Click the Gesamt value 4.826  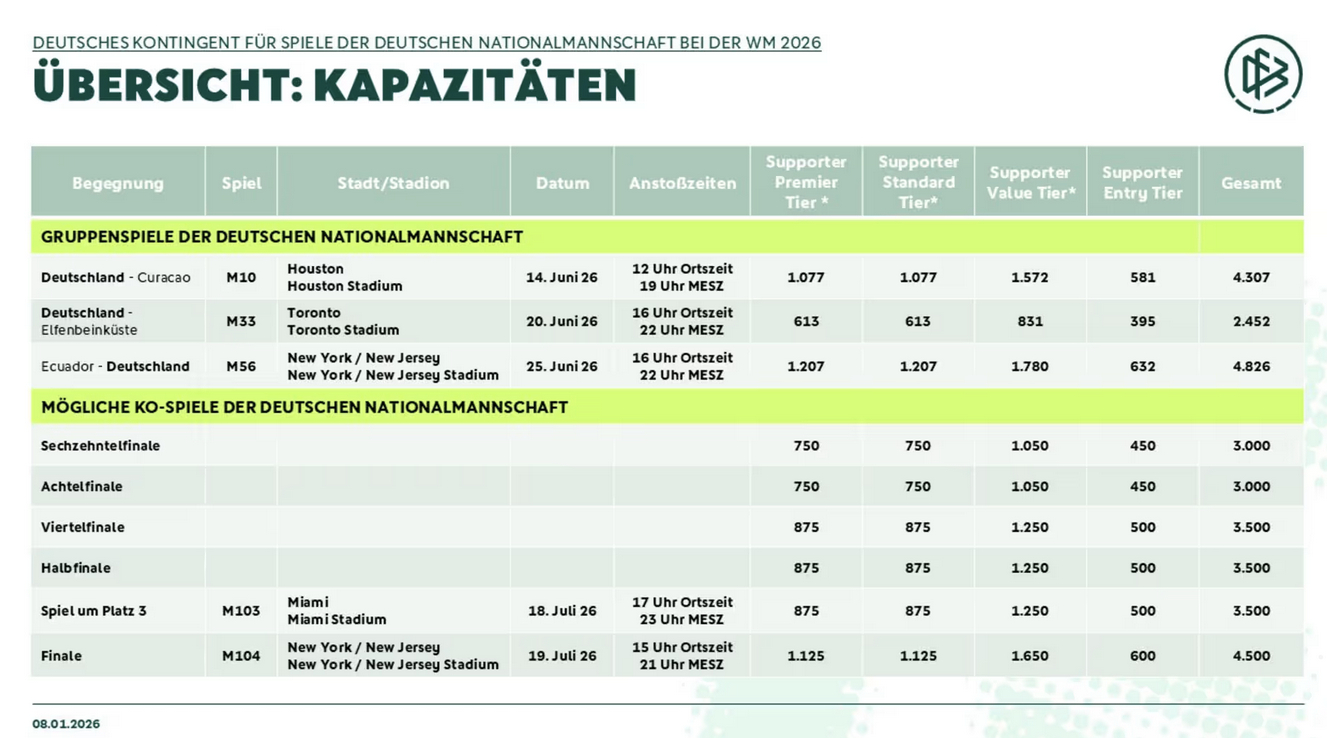tap(1251, 366)
